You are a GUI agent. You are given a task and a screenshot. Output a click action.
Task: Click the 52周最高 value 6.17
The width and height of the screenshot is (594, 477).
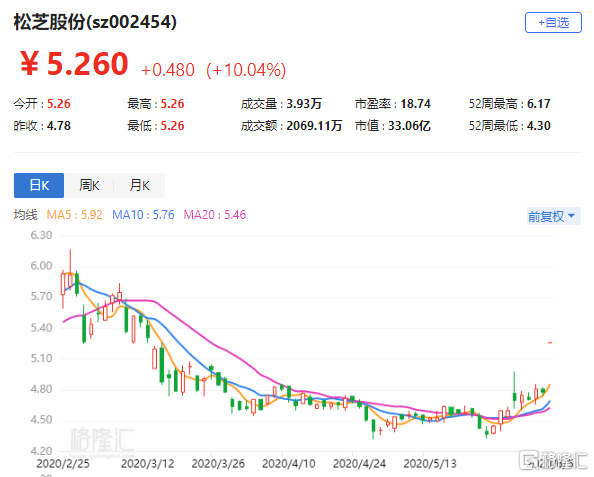(538, 103)
